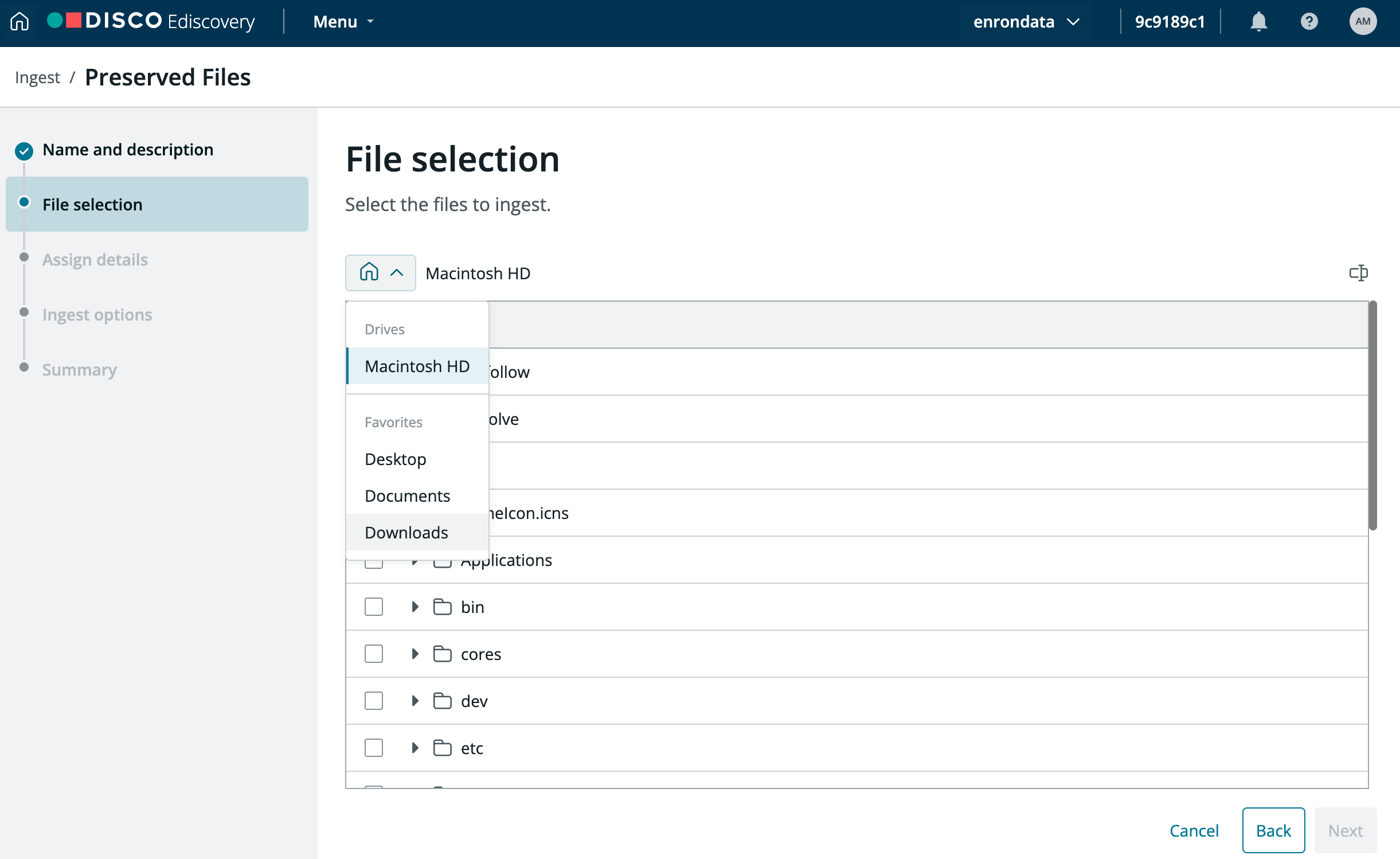Image resolution: width=1400 pixels, height=859 pixels.
Task: Choose Desktop from Favorites
Action: (417, 459)
